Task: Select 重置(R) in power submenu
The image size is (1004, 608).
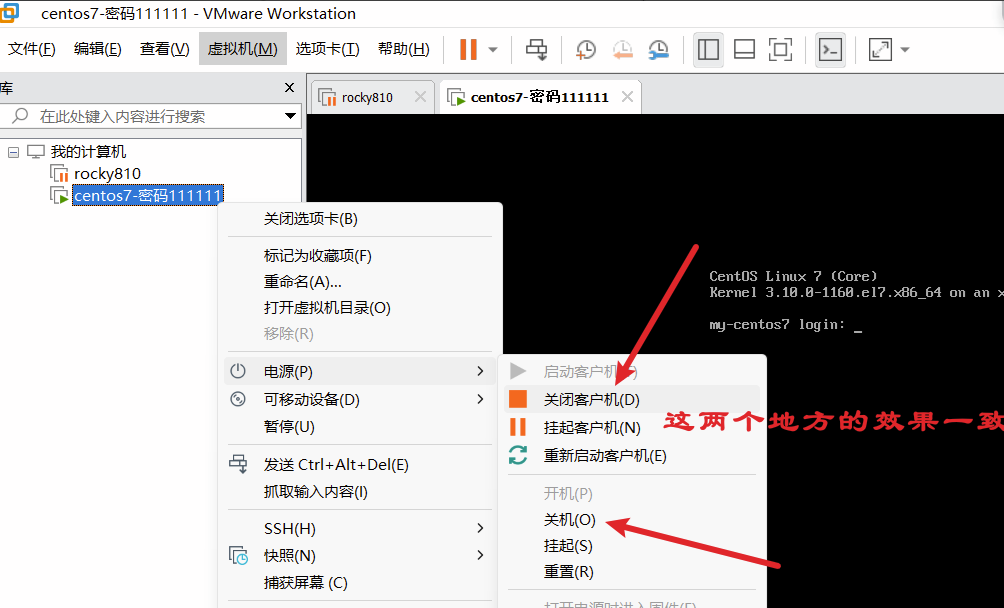Action: 632,572
